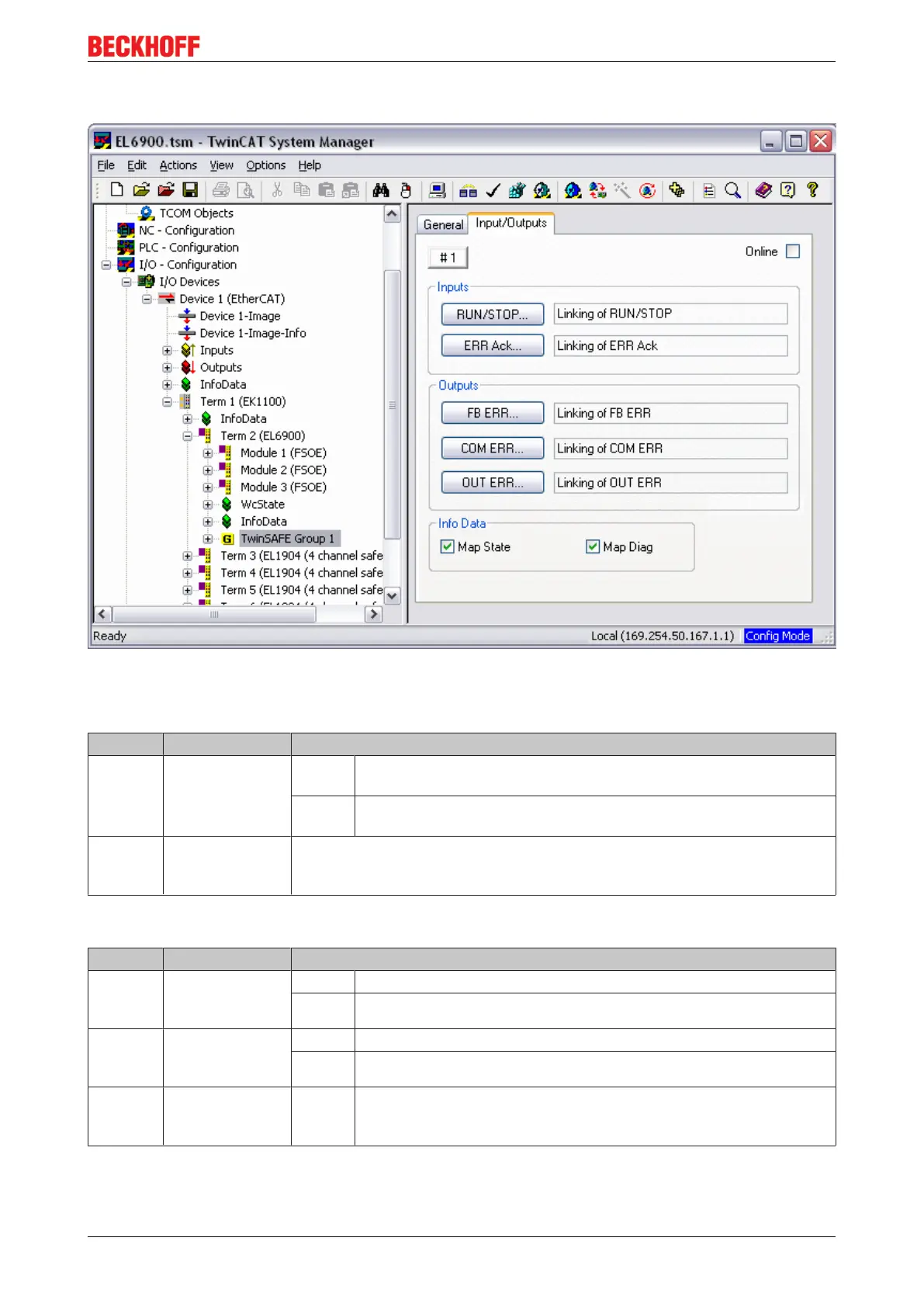Open the Actions menu
Screen dimensions: 924x1307
178,165
